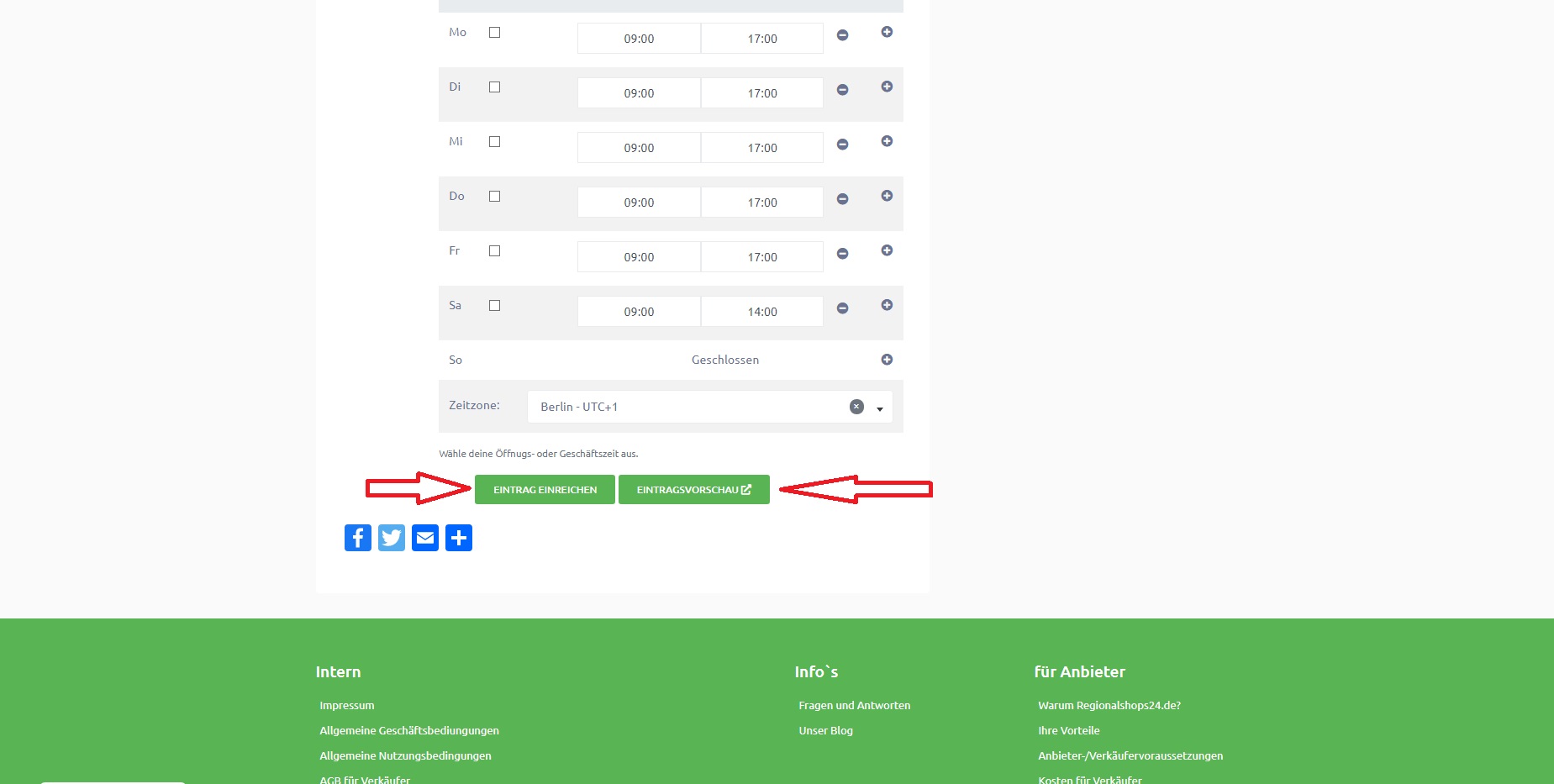Clear the selected Berlin timezone
1554x784 pixels.
(856, 407)
